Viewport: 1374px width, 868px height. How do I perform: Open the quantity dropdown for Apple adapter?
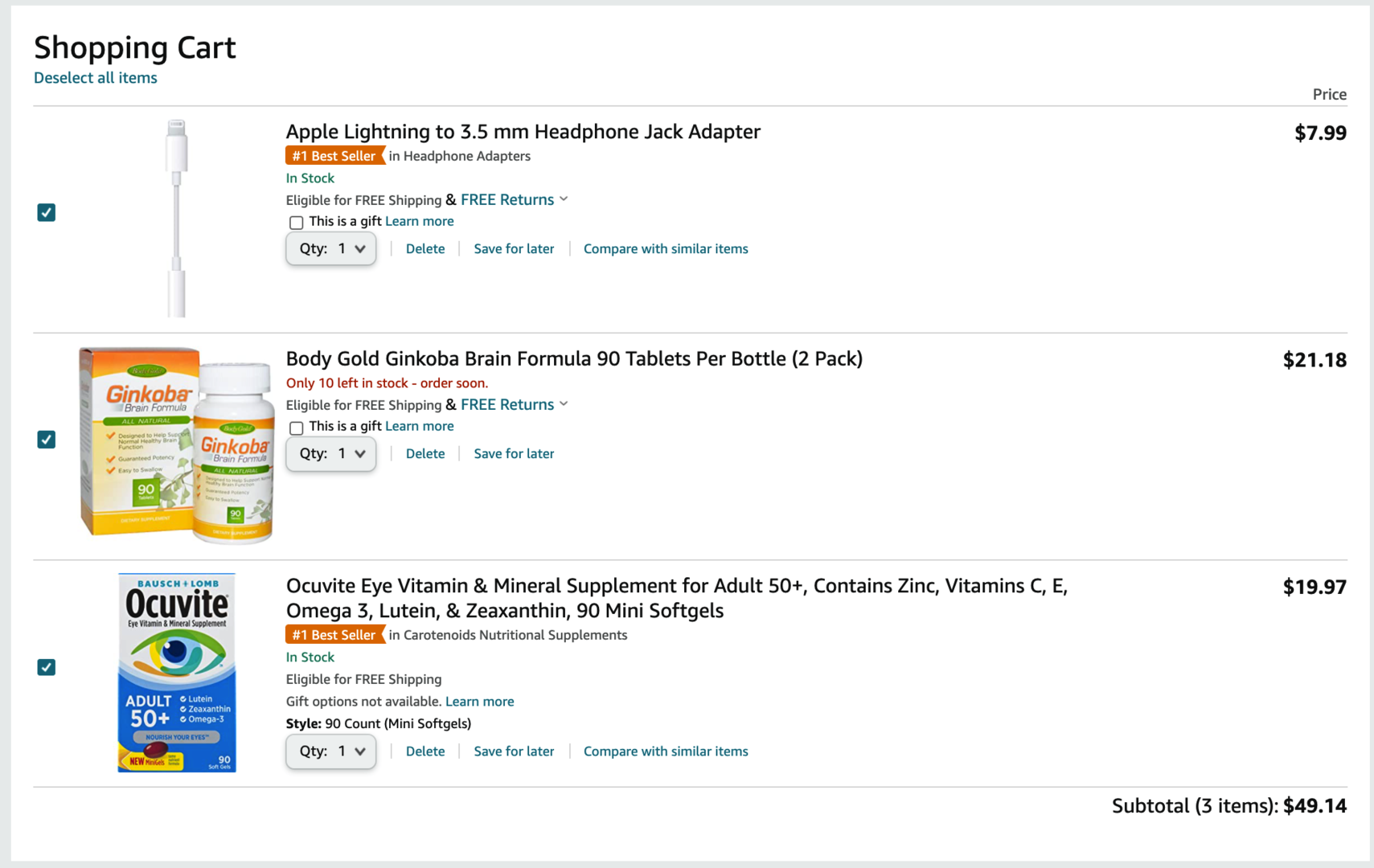[x=331, y=249]
